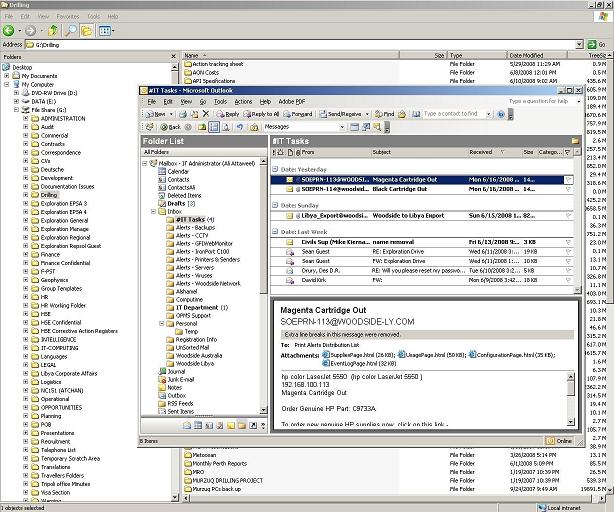Open the Explorer Favorites menu

pyautogui.click(x=68, y=16)
